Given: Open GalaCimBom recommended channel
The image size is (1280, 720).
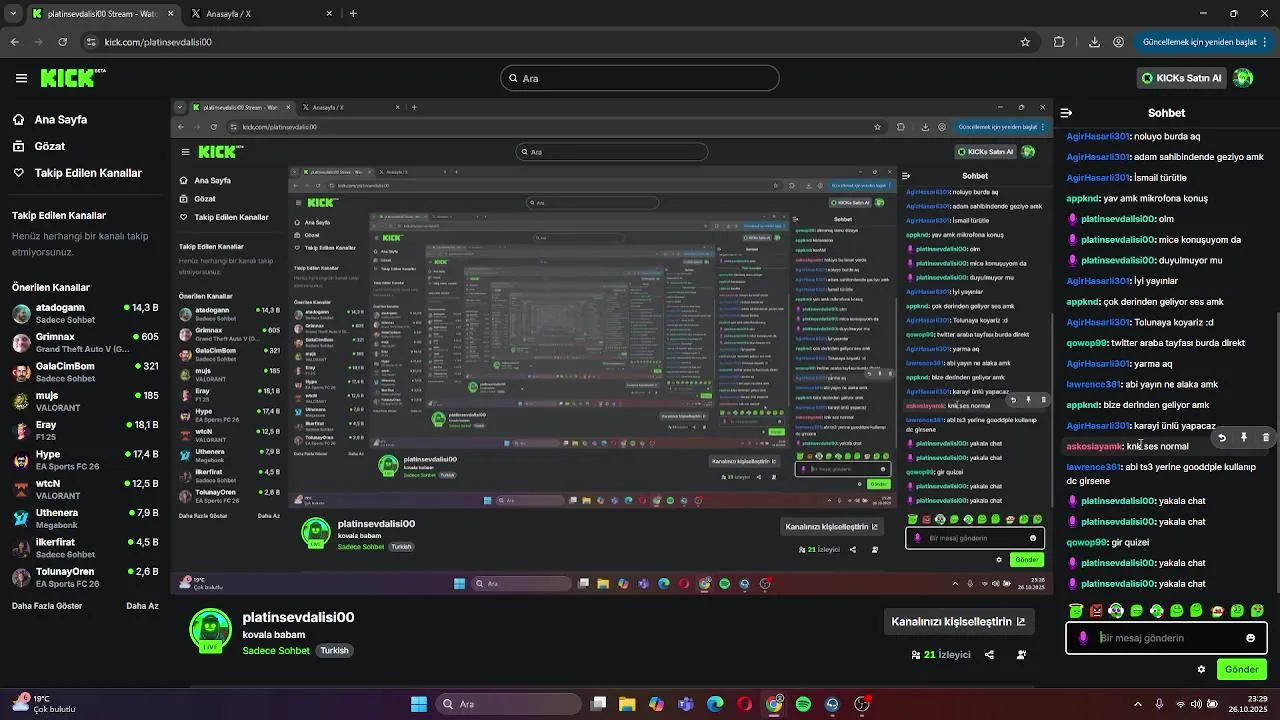Looking at the screenshot, I should click(84, 372).
